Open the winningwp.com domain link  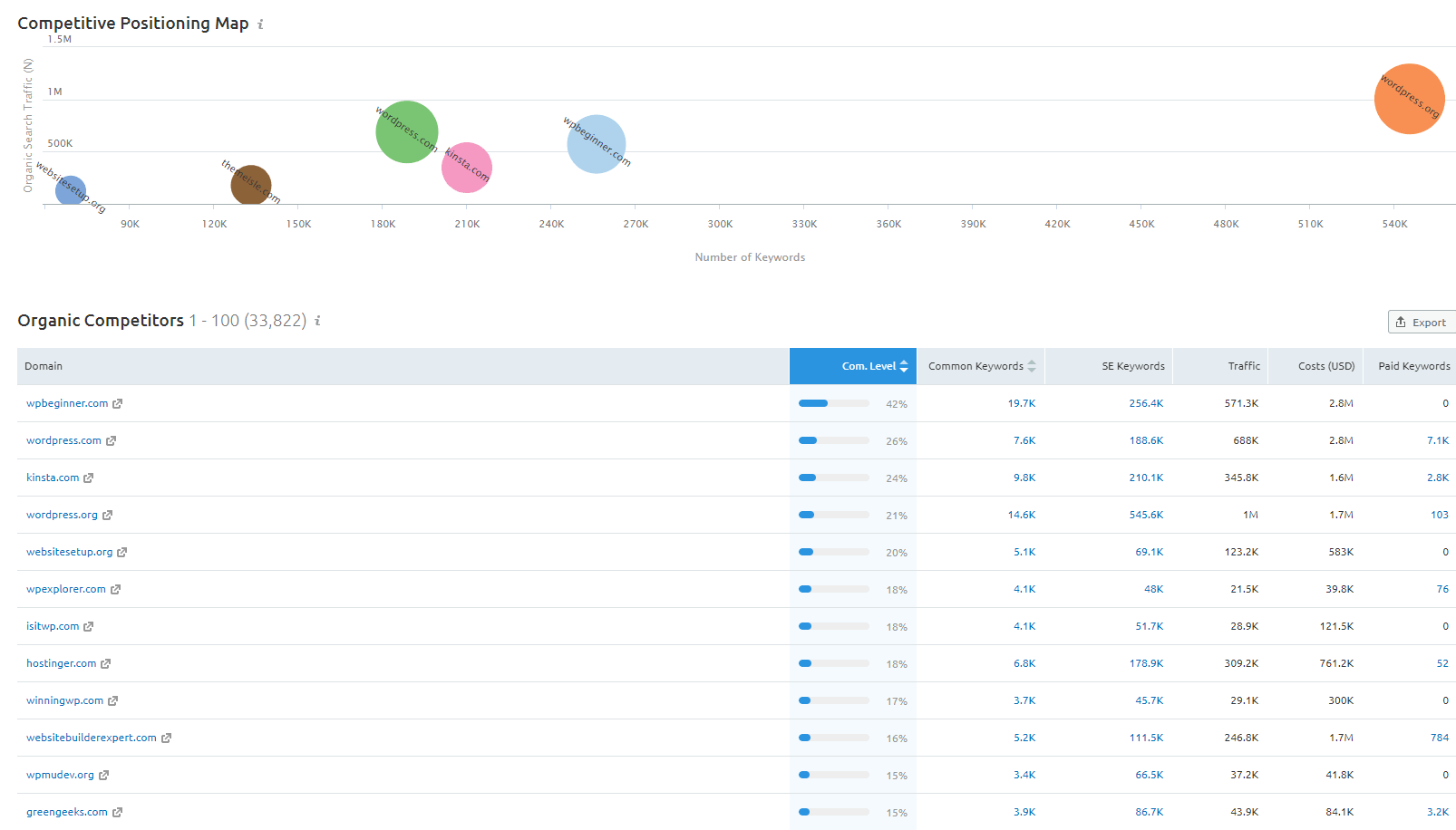point(64,700)
